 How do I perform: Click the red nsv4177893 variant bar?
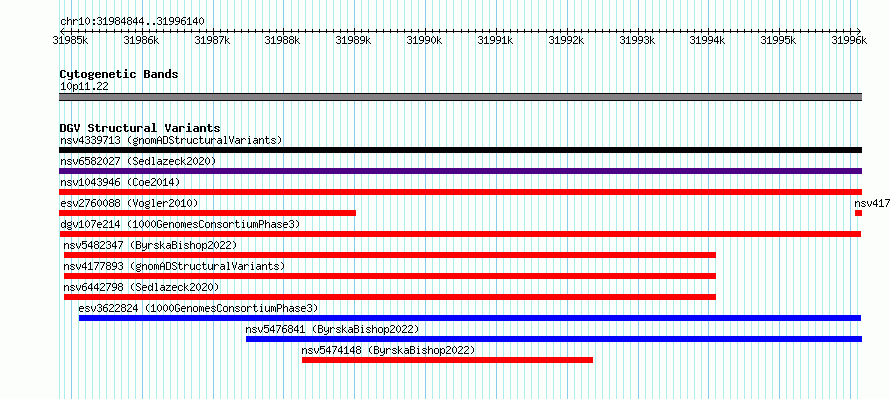389,276
